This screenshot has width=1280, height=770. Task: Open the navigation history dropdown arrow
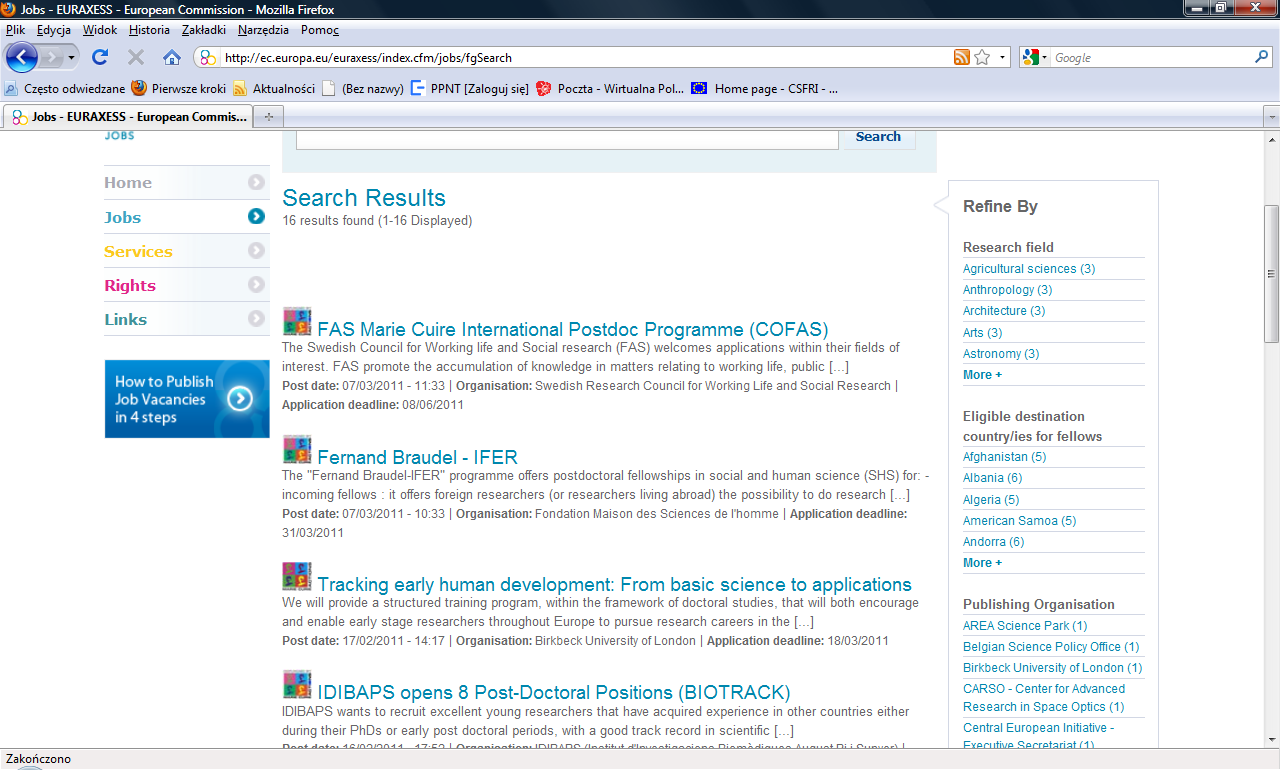(x=72, y=58)
